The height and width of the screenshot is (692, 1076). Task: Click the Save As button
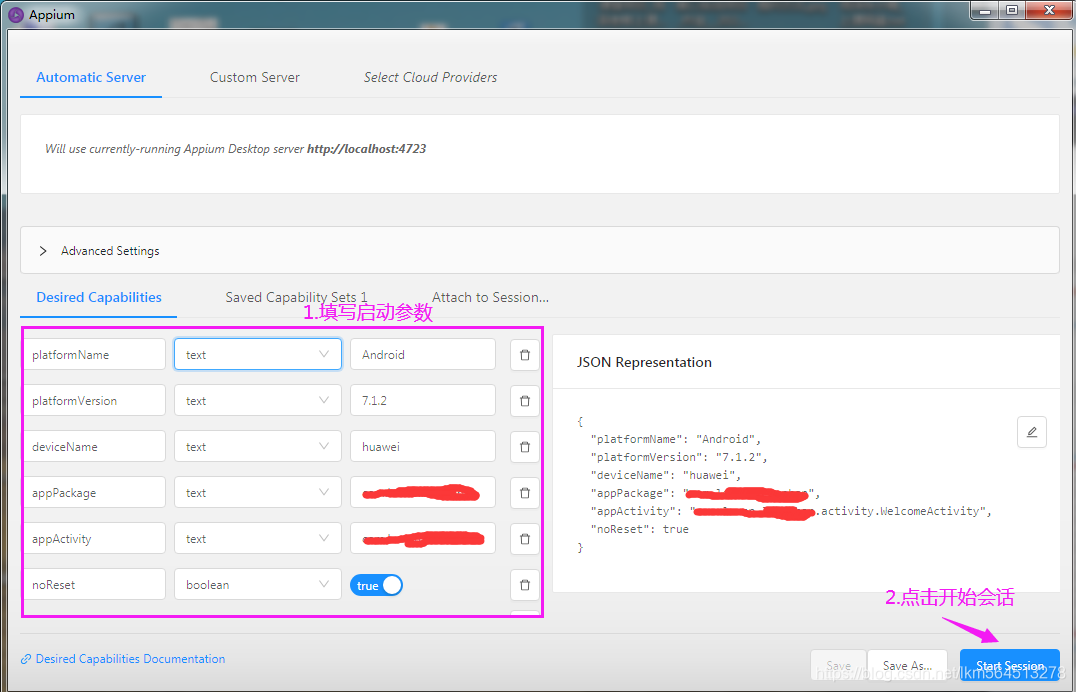tap(907, 665)
